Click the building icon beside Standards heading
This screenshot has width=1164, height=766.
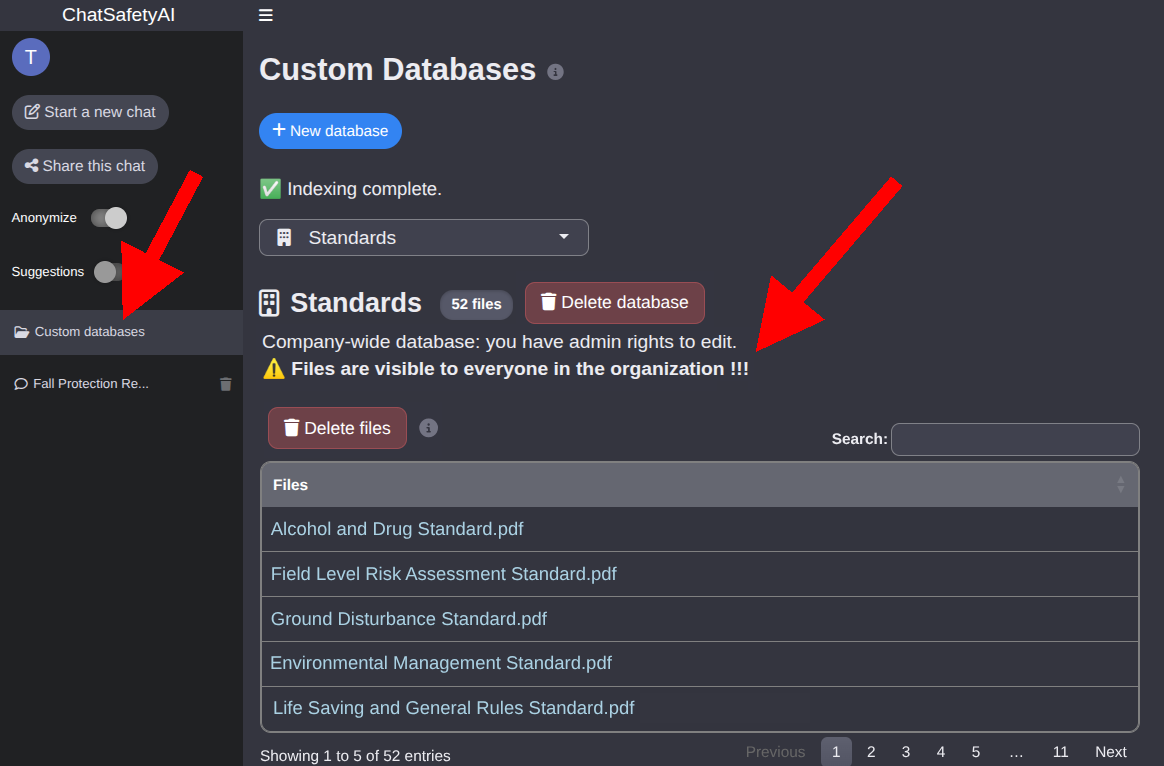pyautogui.click(x=268, y=302)
